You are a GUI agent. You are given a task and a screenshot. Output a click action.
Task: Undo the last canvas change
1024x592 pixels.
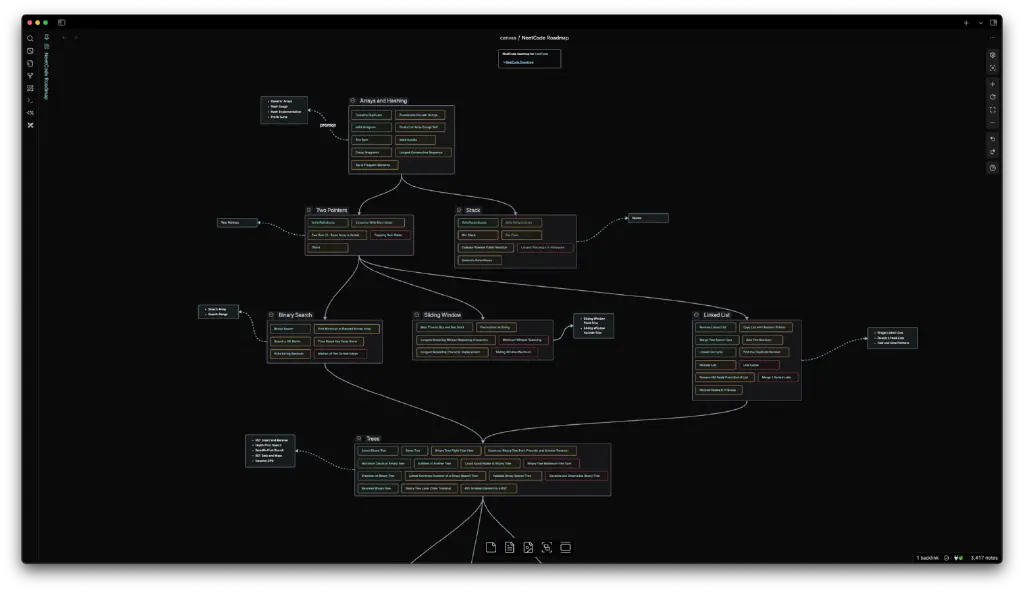pyautogui.click(x=993, y=139)
